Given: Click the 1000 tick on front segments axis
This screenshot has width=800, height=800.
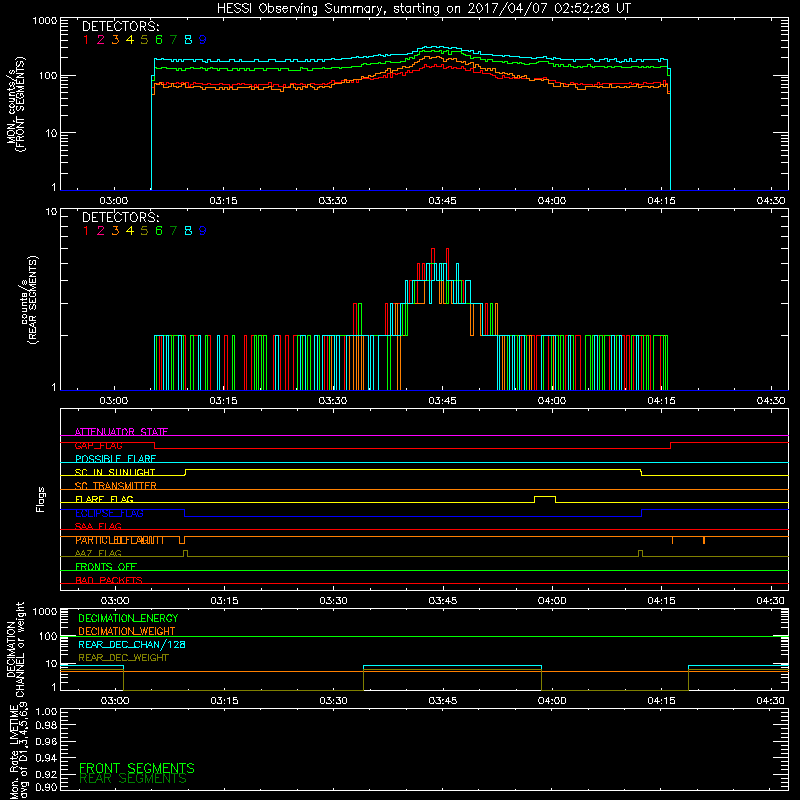Looking at the screenshot, I should 45,21.
